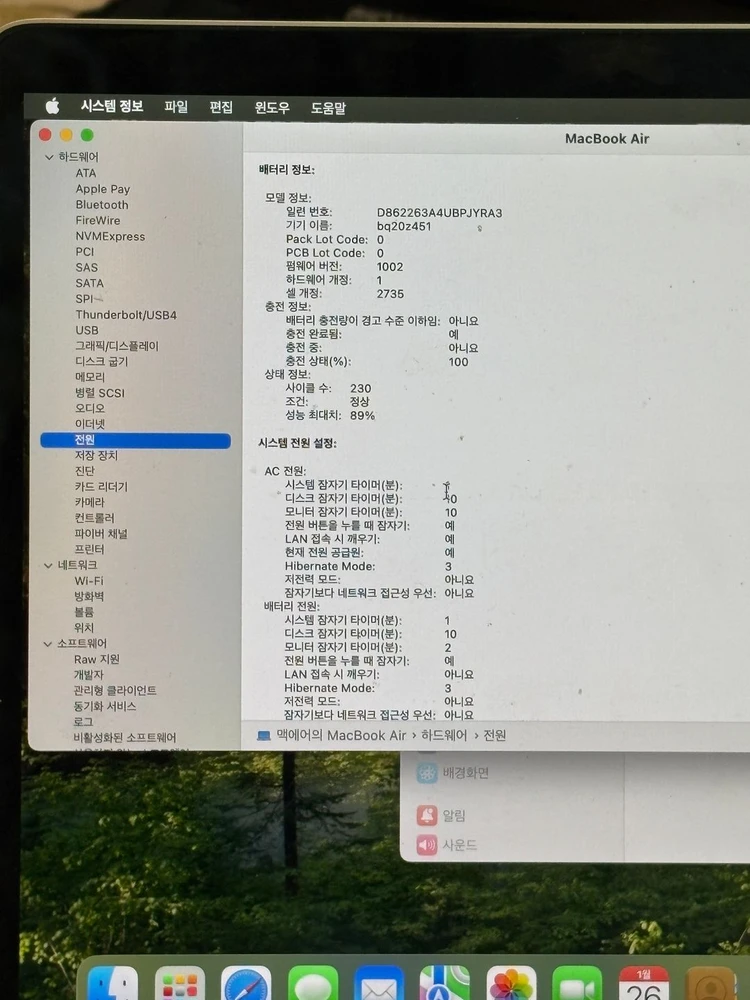Launch Safari from the Dock
750x1000 pixels.
(x=246, y=984)
